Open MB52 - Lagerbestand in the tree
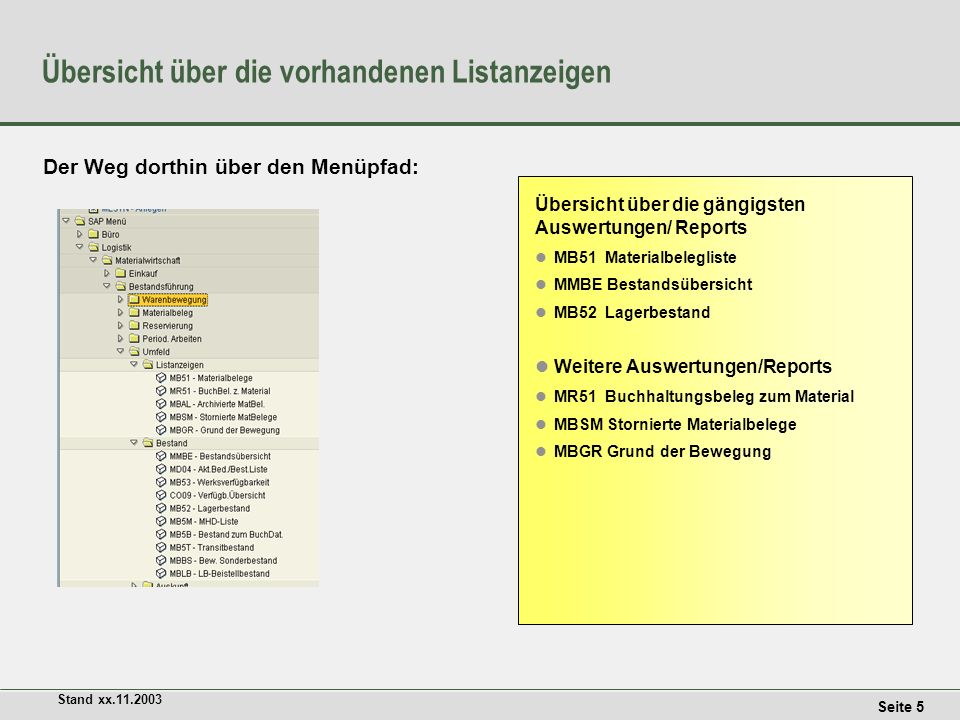The image size is (960, 720). point(209,508)
